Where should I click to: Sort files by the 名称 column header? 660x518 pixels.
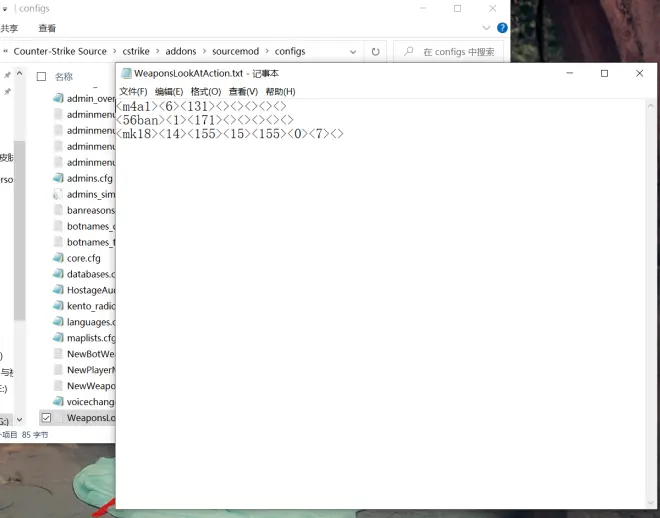[64, 77]
